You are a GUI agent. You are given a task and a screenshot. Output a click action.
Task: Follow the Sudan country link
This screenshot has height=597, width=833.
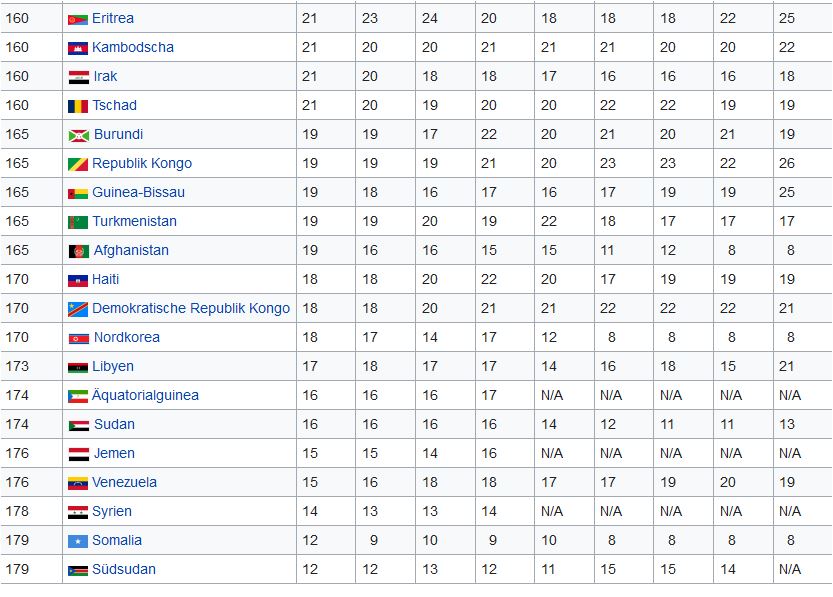coord(114,424)
